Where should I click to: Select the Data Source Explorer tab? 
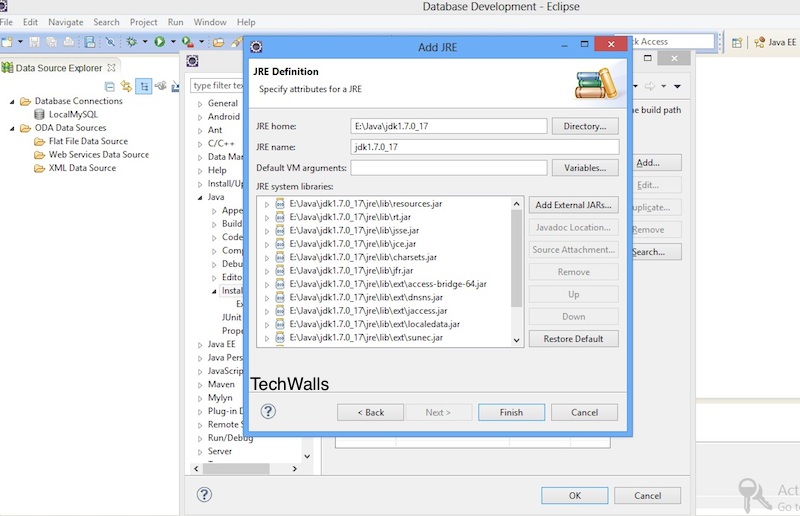[x=59, y=68]
